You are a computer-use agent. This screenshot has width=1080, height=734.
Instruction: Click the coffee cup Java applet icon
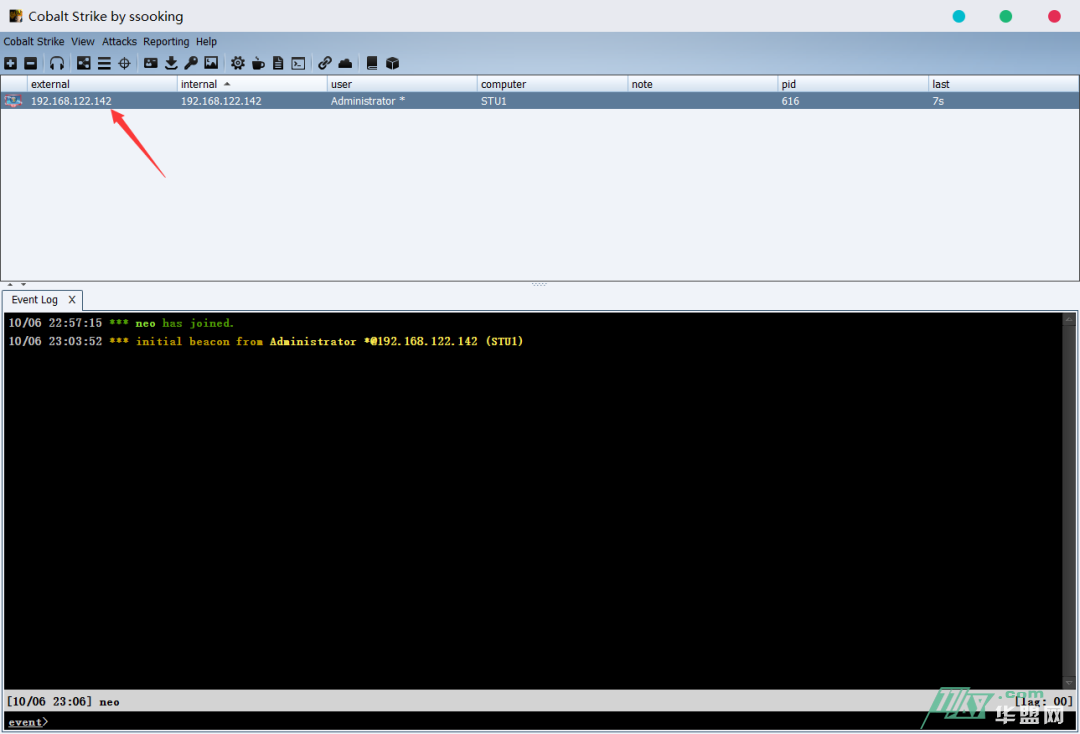coord(258,63)
